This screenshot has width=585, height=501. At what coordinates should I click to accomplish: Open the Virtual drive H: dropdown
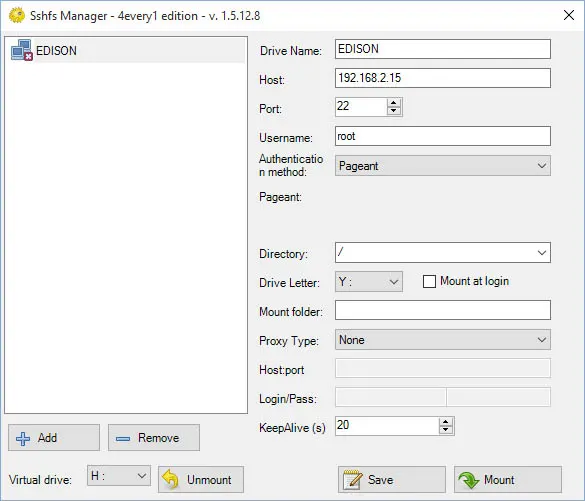pyautogui.click(x=119, y=476)
